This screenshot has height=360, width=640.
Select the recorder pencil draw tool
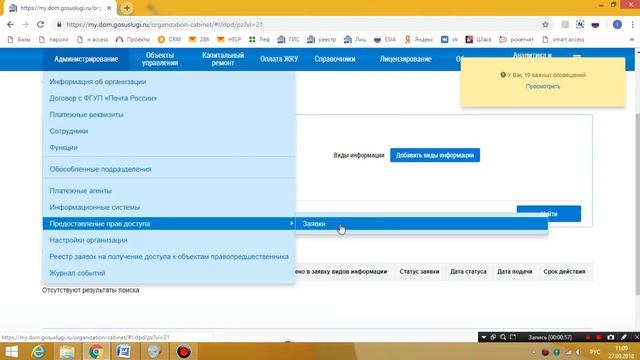click(x=624, y=337)
